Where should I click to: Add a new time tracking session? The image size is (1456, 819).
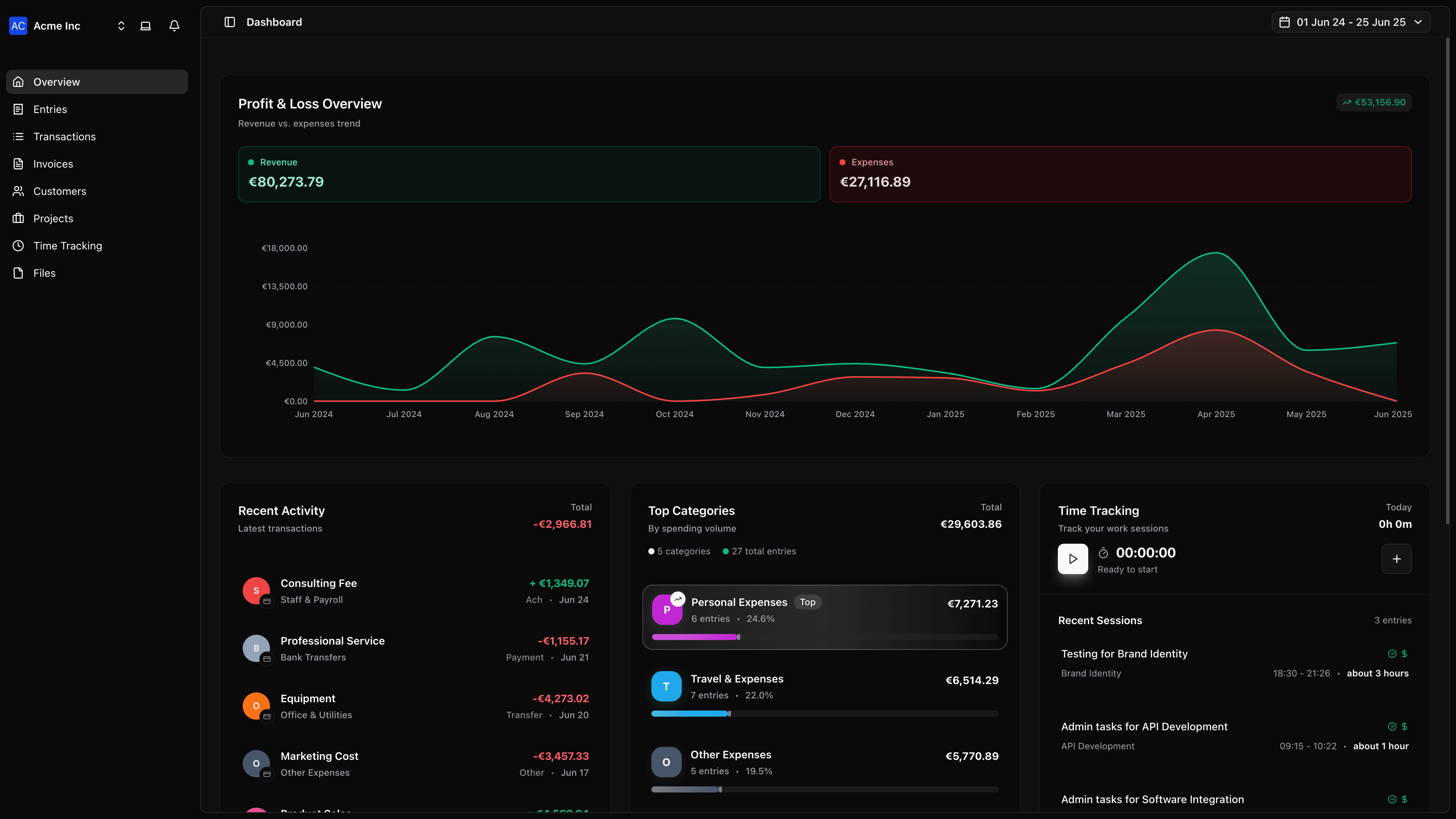point(1396,559)
